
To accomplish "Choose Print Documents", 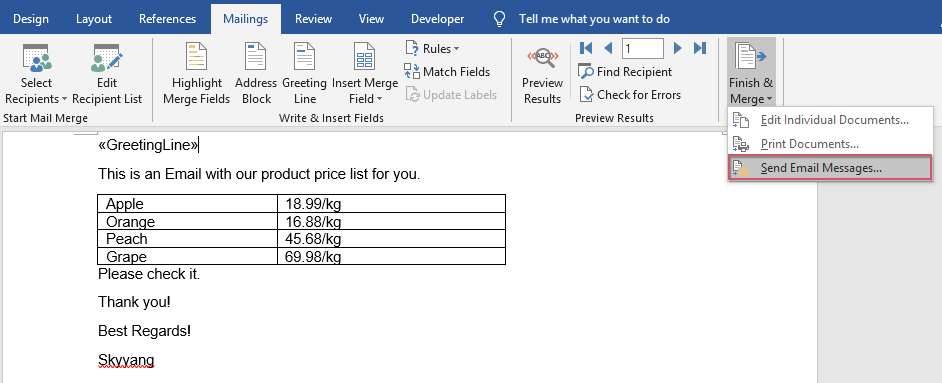I will pyautogui.click(x=830, y=144).
